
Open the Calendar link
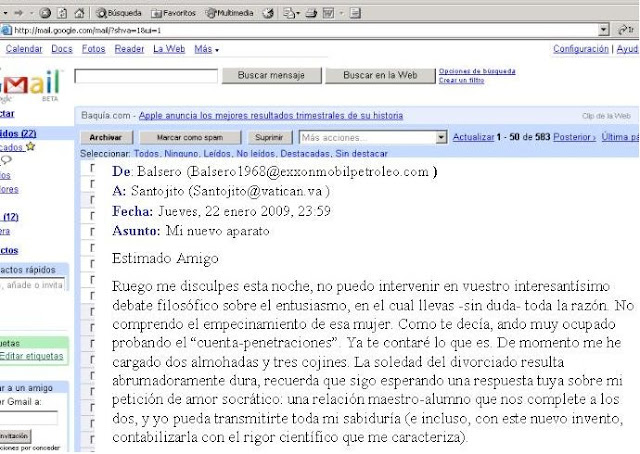click(24, 49)
